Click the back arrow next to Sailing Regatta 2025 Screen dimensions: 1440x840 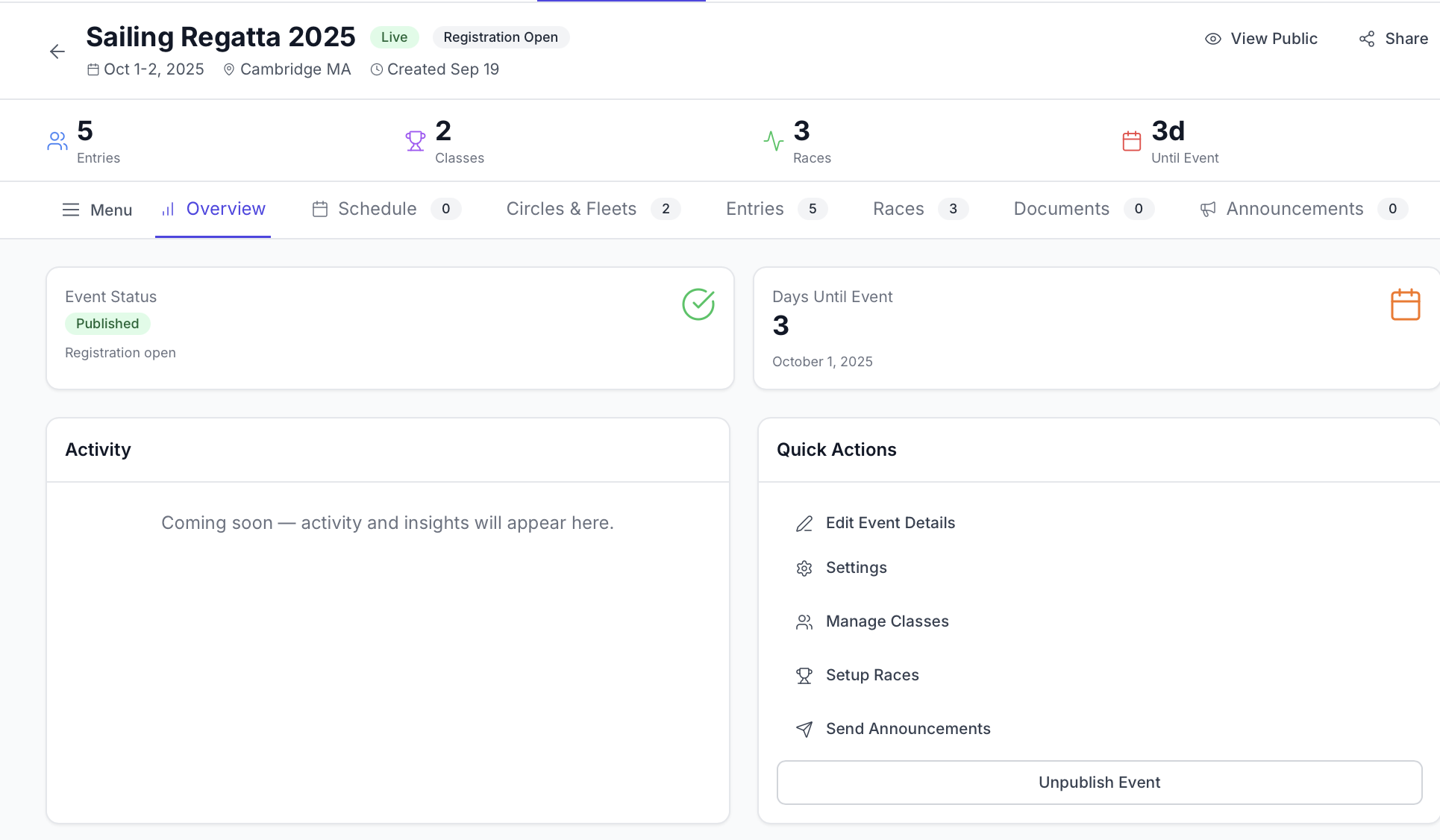pos(57,51)
